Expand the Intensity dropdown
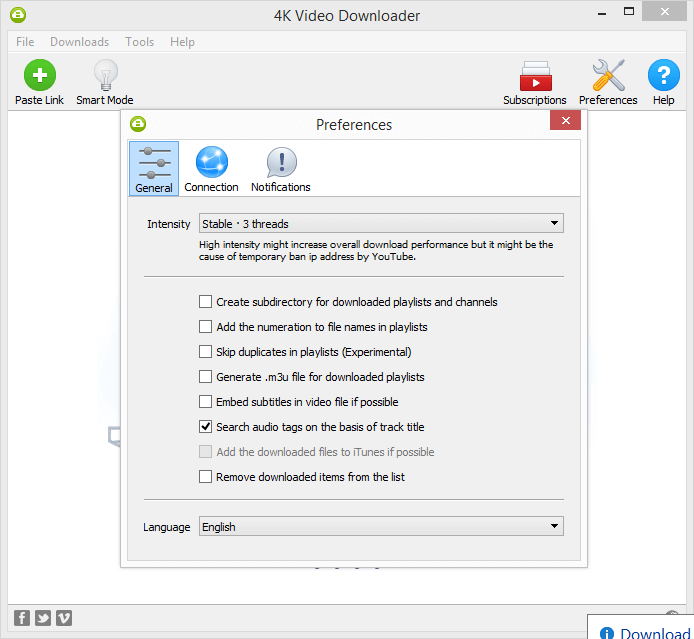This screenshot has height=639, width=694. click(x=381, y=223)
